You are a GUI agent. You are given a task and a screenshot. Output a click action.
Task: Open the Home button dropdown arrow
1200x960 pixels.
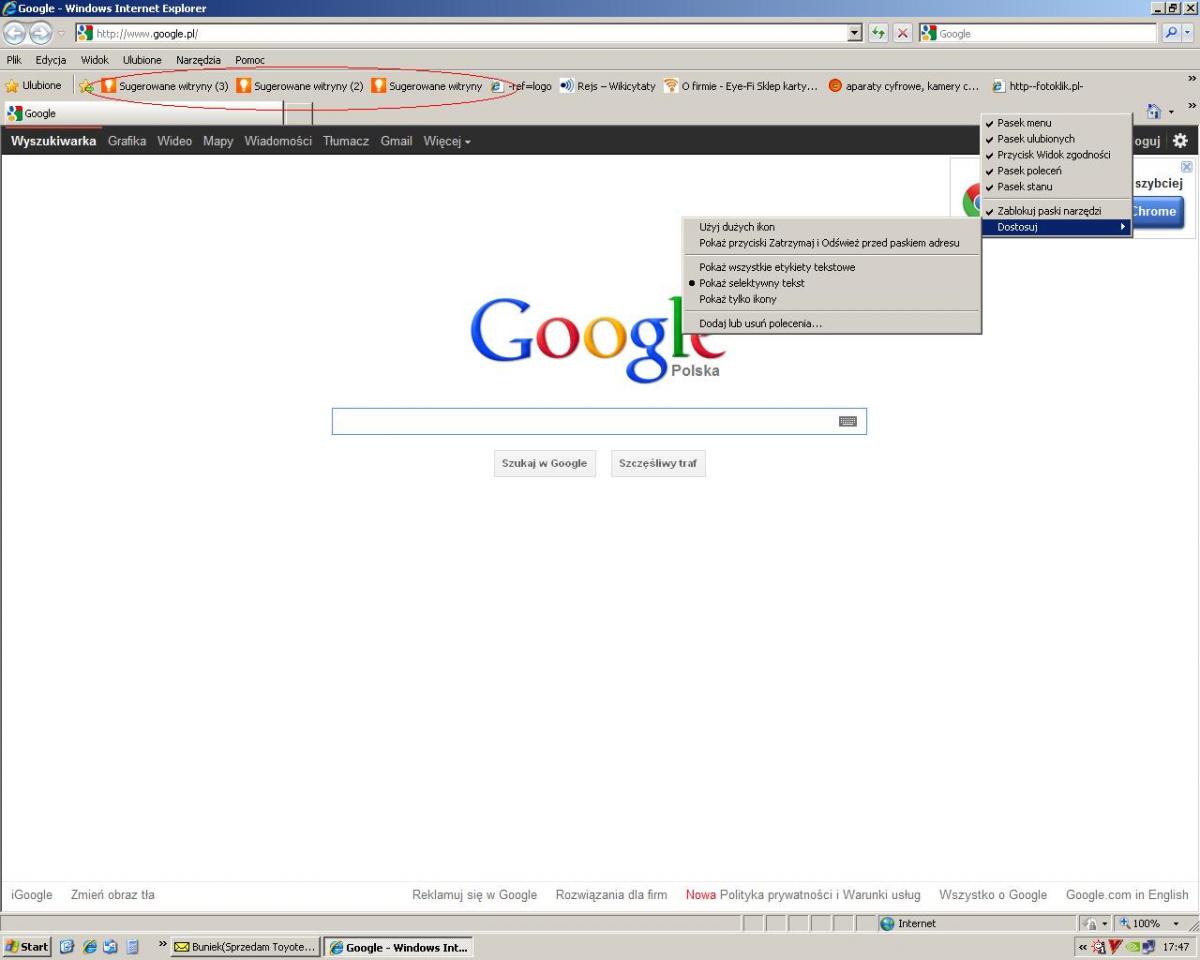[1170, 112]
